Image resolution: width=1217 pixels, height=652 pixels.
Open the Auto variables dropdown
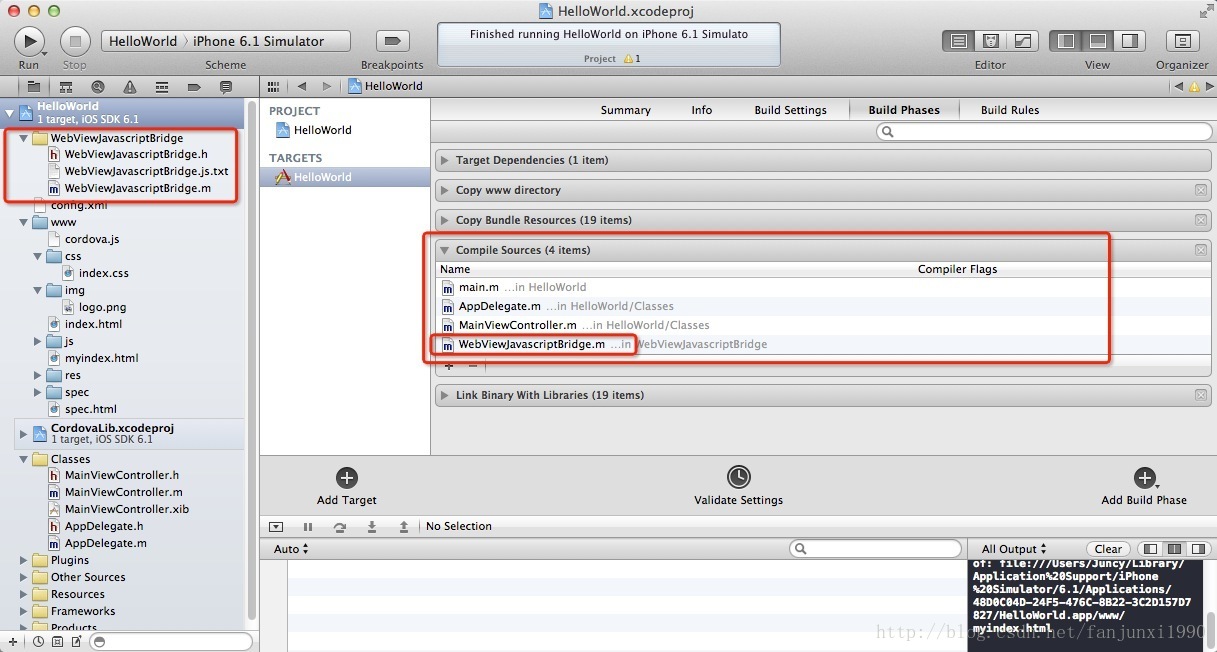coord(291,549)
